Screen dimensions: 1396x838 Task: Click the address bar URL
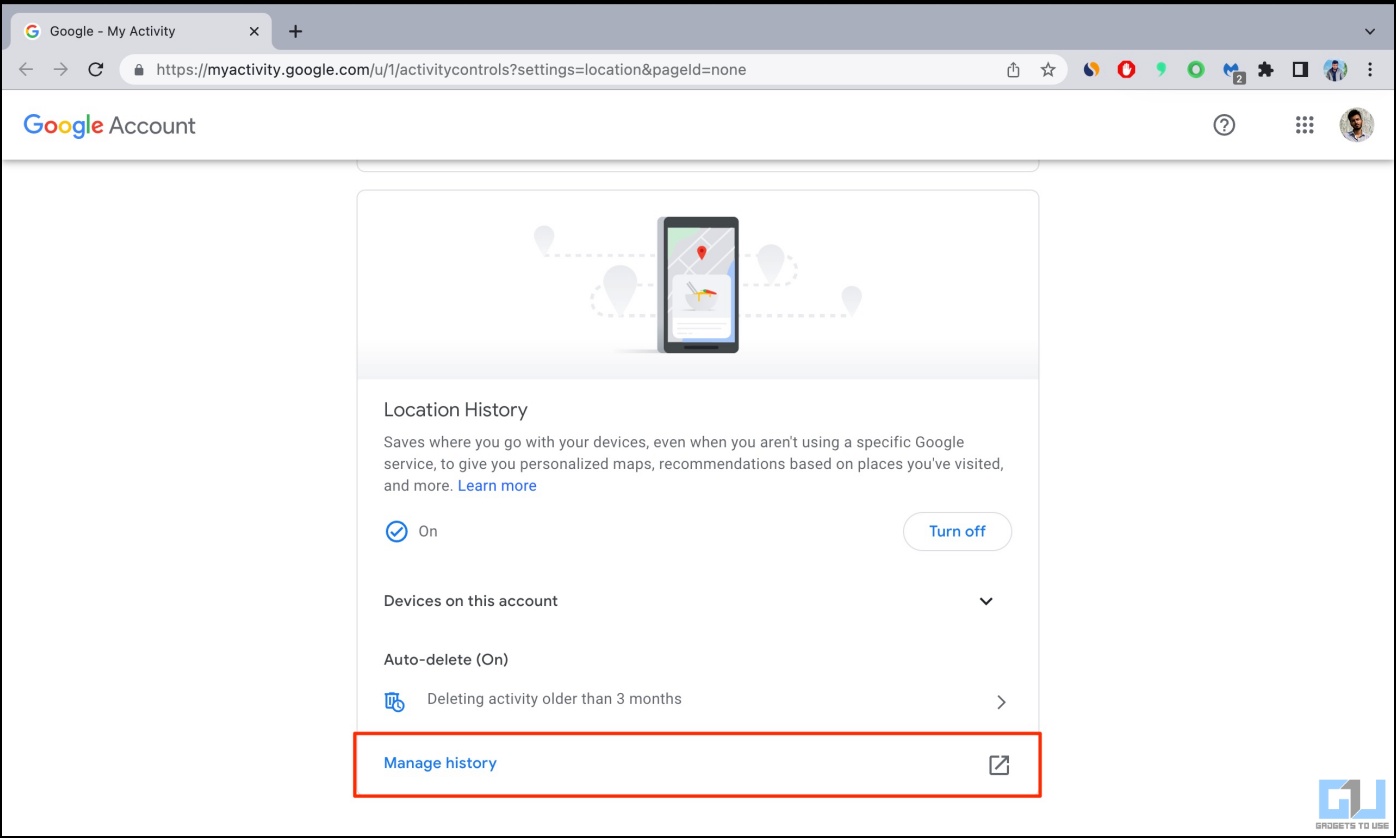coord(451,70)
